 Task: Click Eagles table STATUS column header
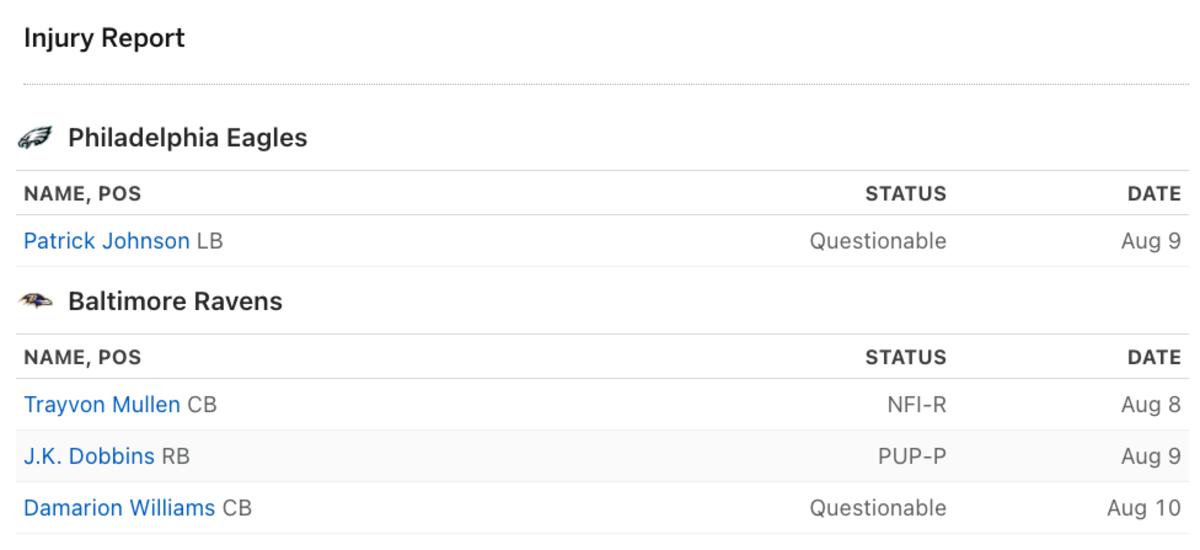[905, 194]
